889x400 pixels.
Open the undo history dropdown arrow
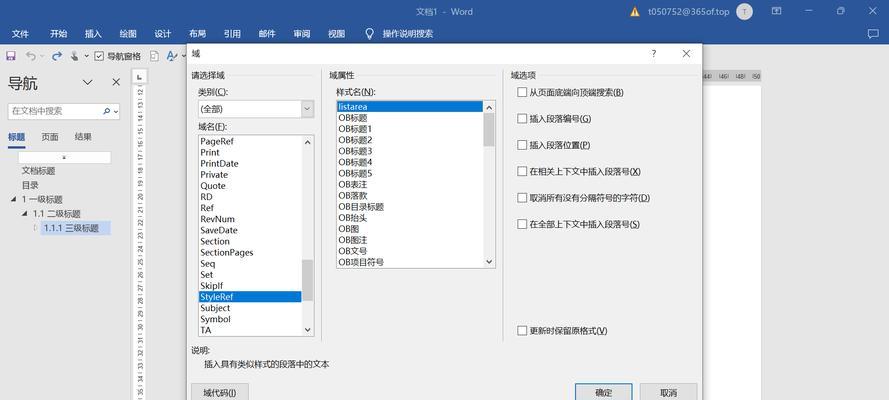click(x=42, y=56)
